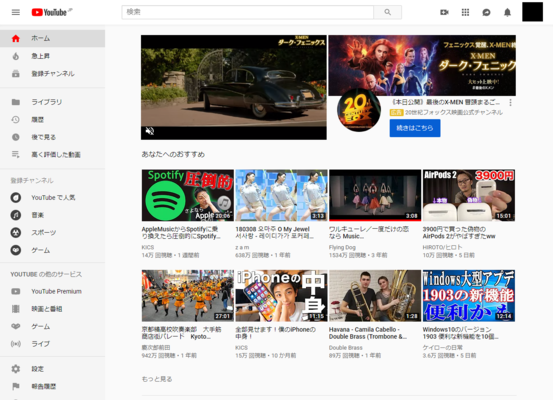Open the Spotify 圧倒的 video thumbnail
553x400 pixels.
click(188, 195)
